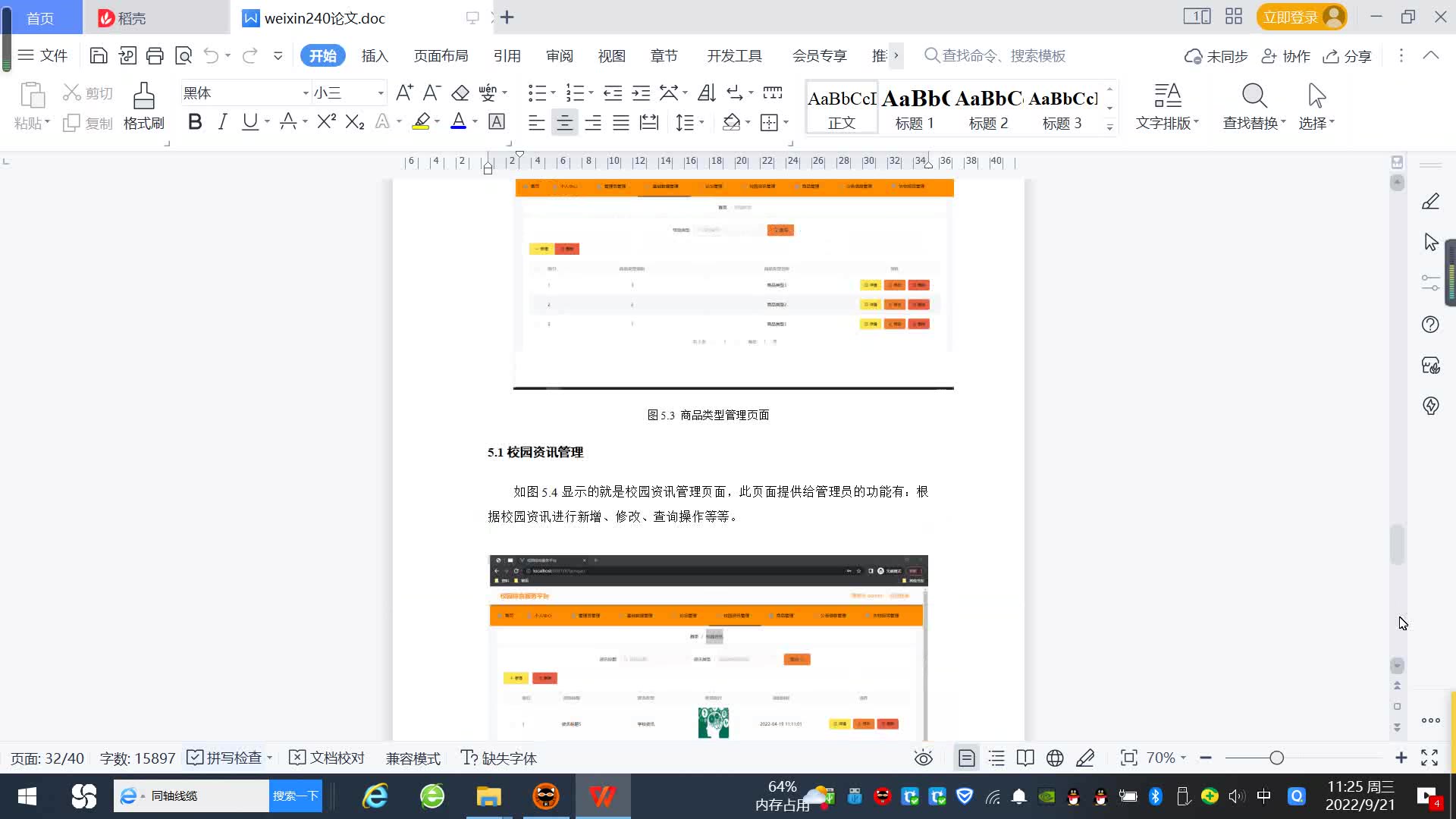Toggle Underline formatting
The height and width of the screenshot is (819, 1456).
(x=249, y=121)
